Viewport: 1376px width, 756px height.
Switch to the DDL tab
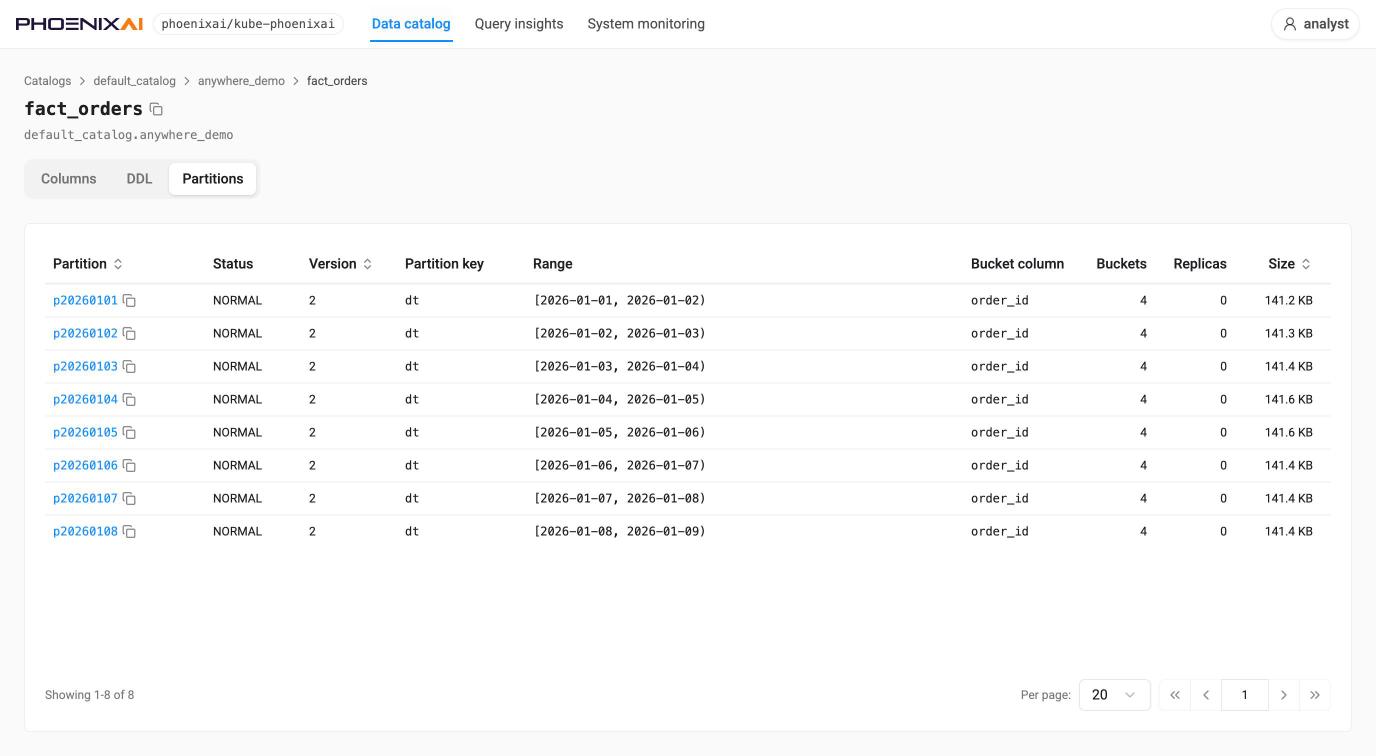(139, 179)
